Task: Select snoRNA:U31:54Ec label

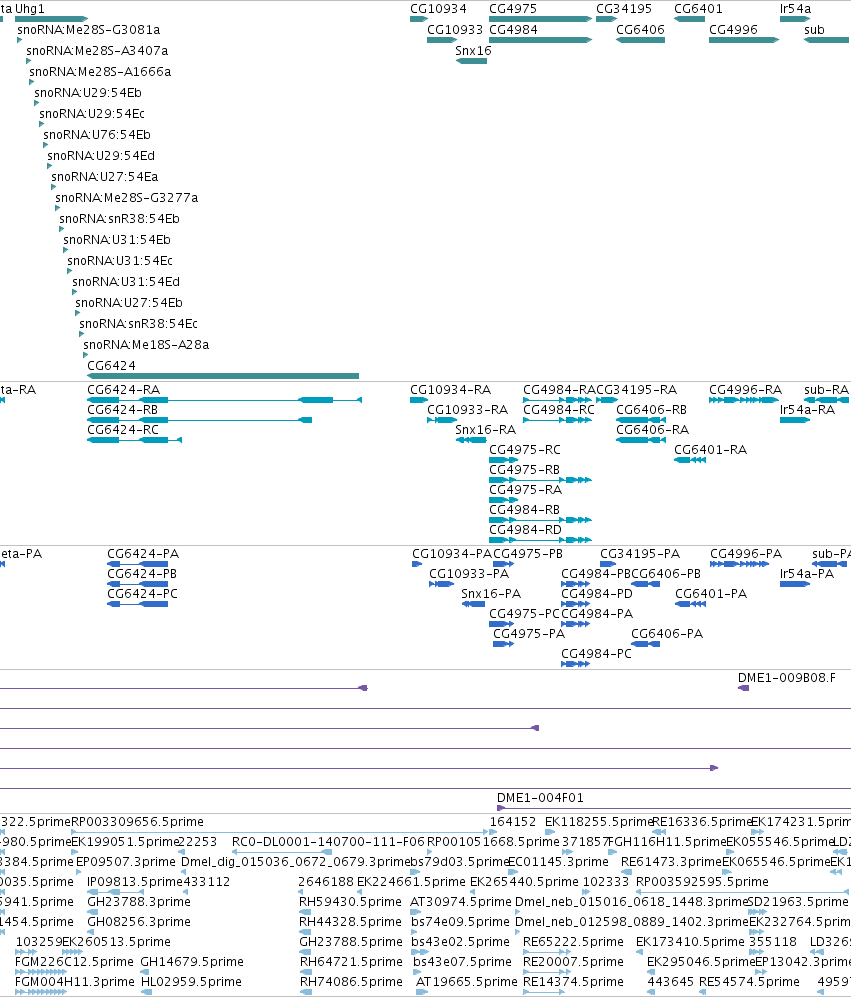Action: tap(120, 261)
